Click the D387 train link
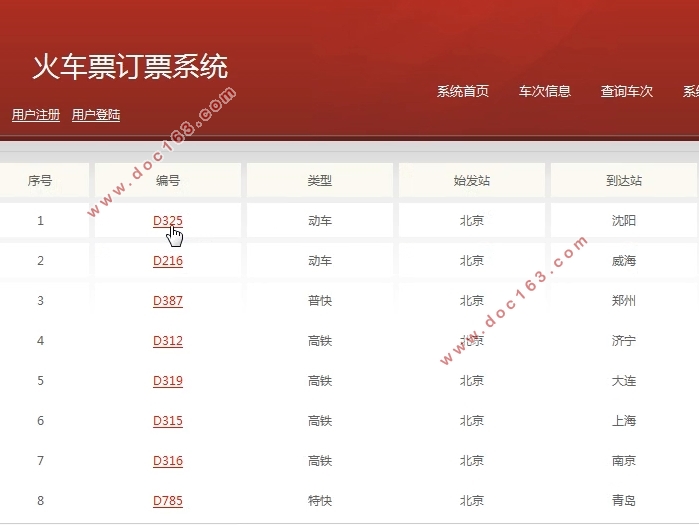 (x=168, y=301)
